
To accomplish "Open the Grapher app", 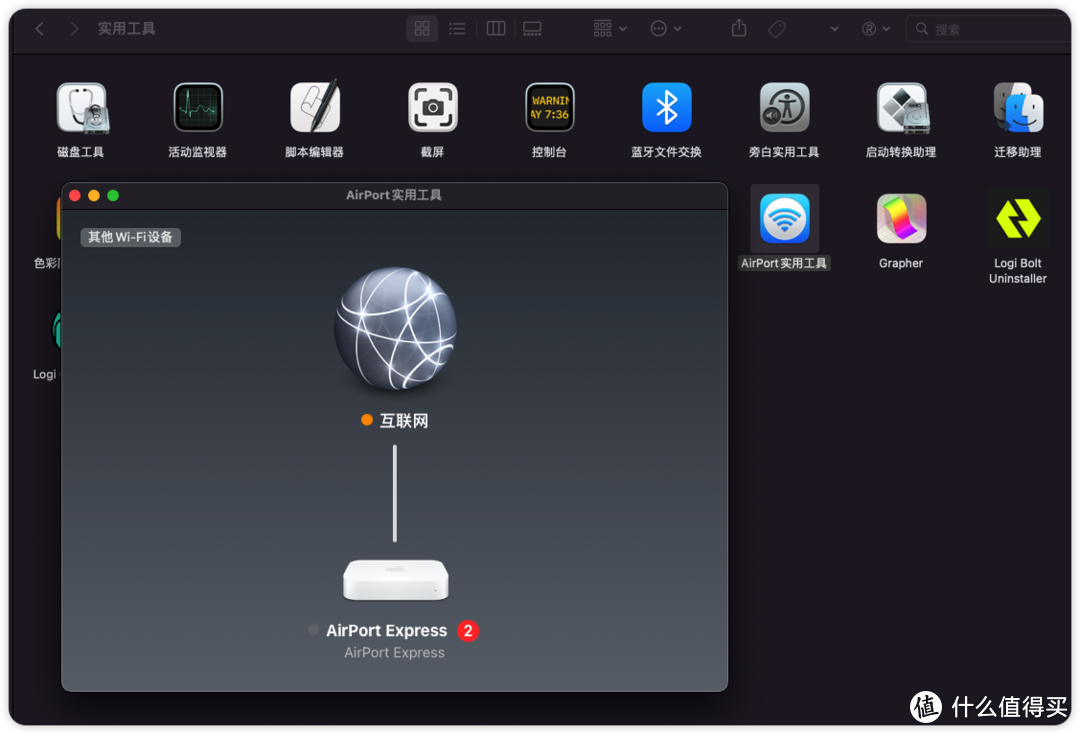I will click(901, 219).
